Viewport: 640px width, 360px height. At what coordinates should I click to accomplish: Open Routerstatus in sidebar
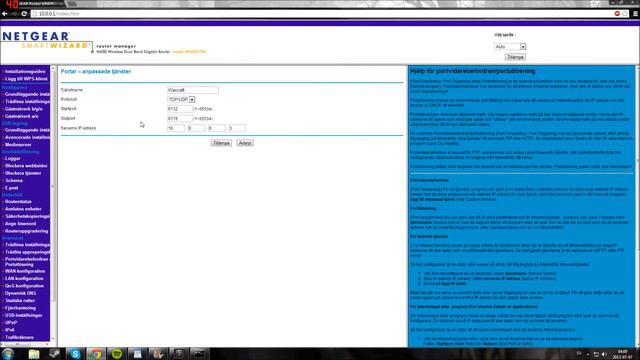(x=18, y=202)
